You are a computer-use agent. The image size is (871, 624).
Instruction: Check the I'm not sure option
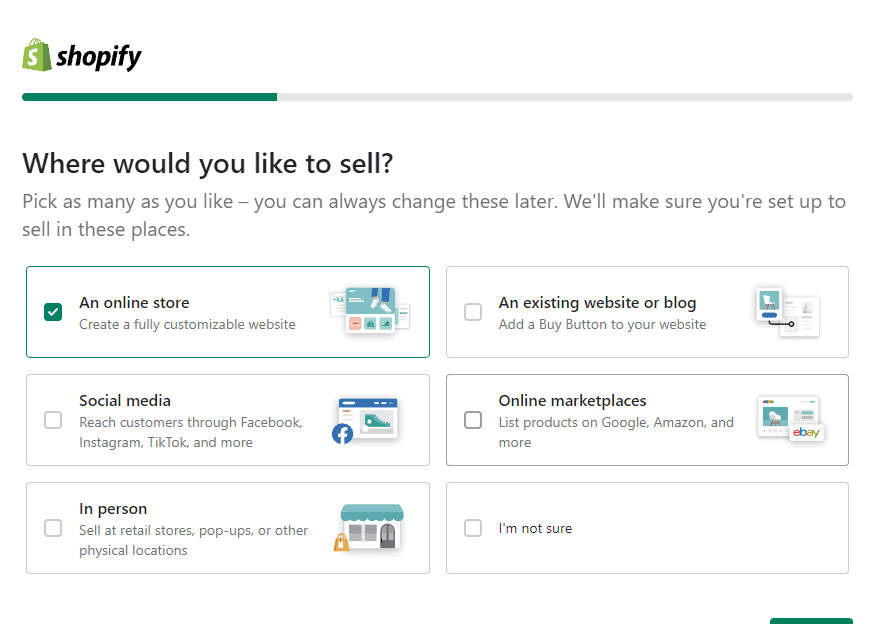[473, 528]
